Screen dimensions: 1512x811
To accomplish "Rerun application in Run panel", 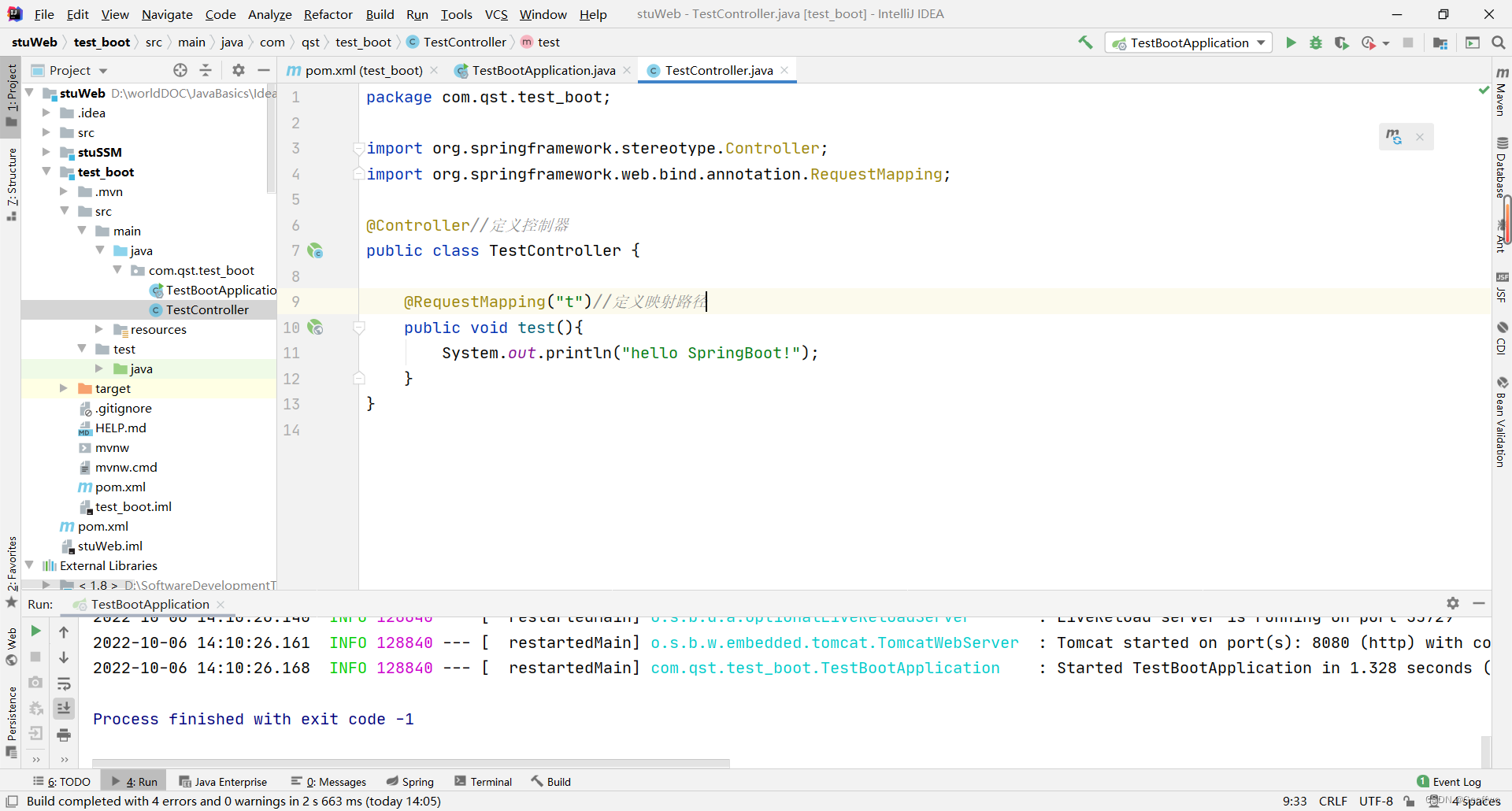I will [x=35, y=631].
